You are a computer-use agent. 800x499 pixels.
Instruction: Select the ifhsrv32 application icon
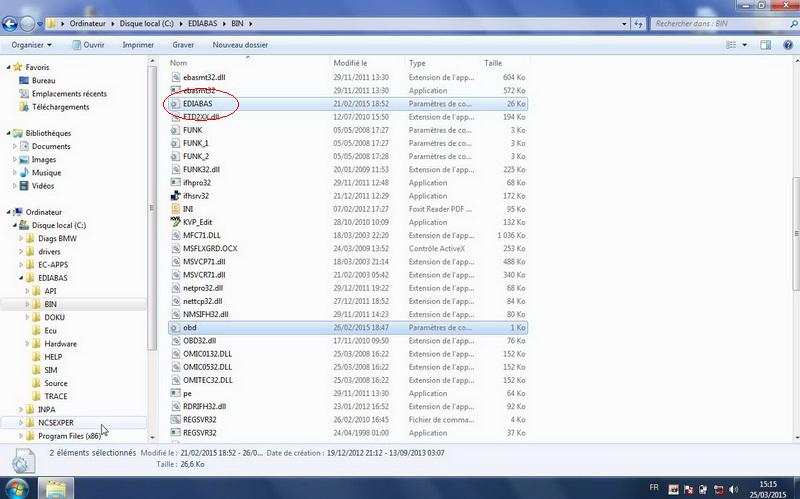(175, 196)
